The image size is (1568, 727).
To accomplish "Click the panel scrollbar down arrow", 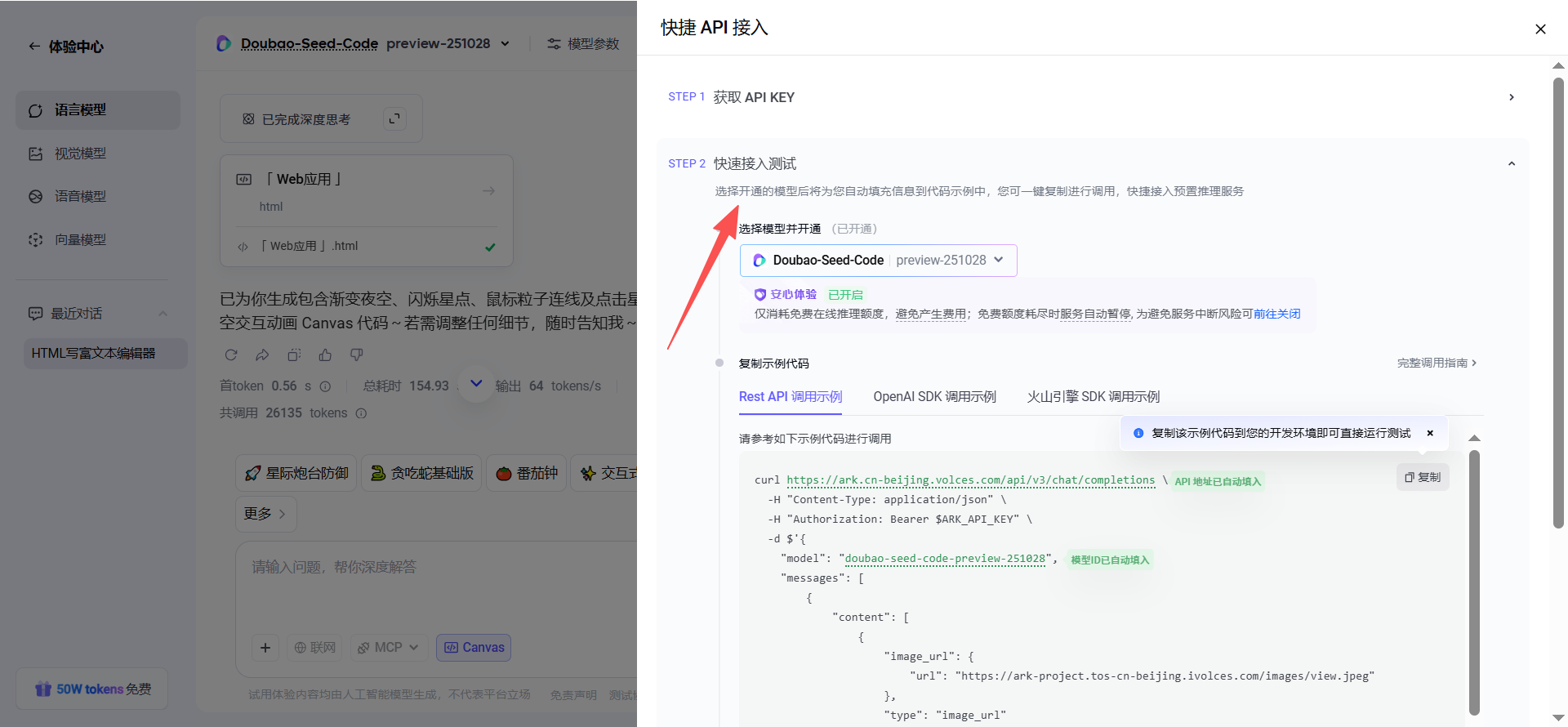I will tap(1558, 718).
